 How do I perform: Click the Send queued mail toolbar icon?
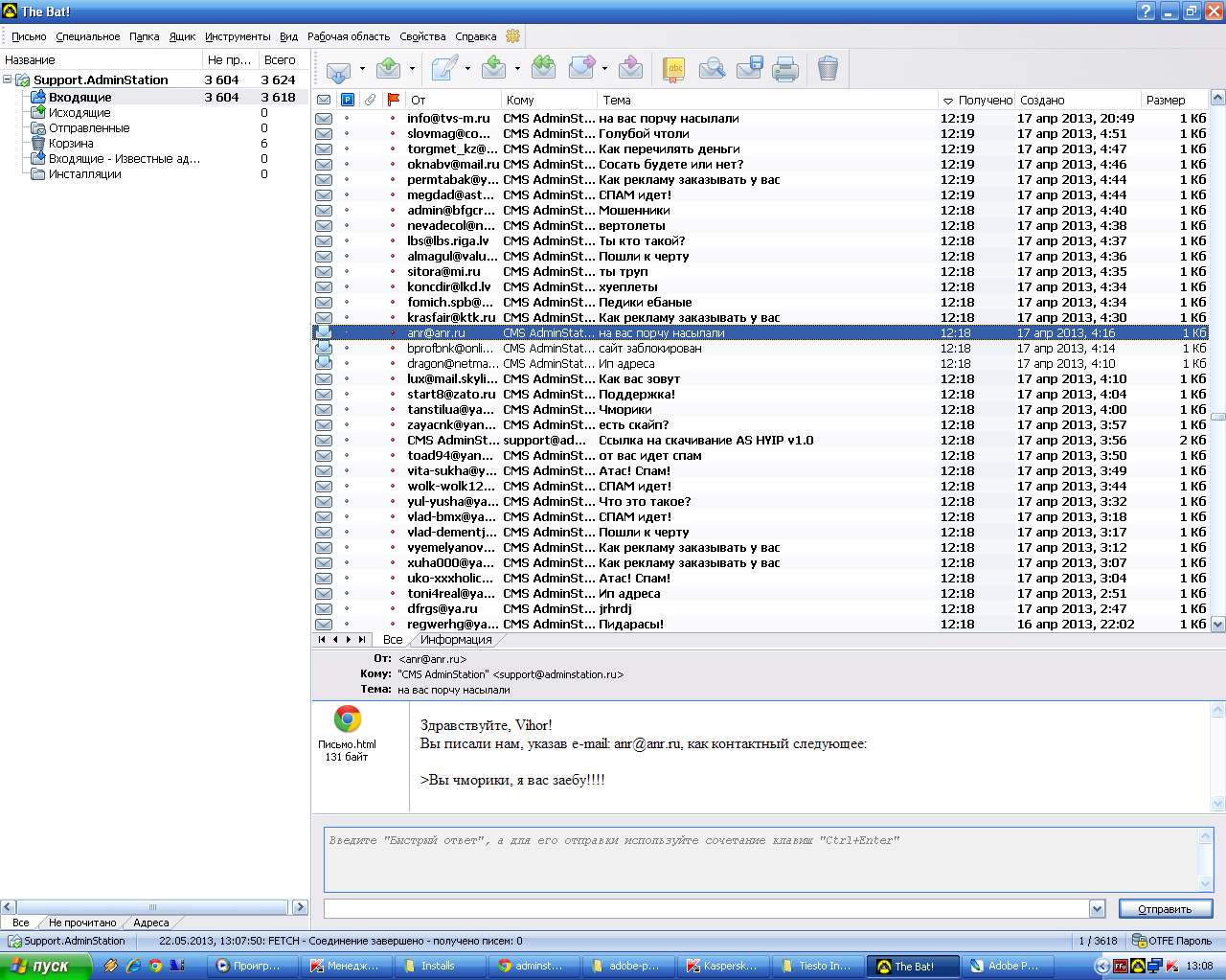coord(389,68)
